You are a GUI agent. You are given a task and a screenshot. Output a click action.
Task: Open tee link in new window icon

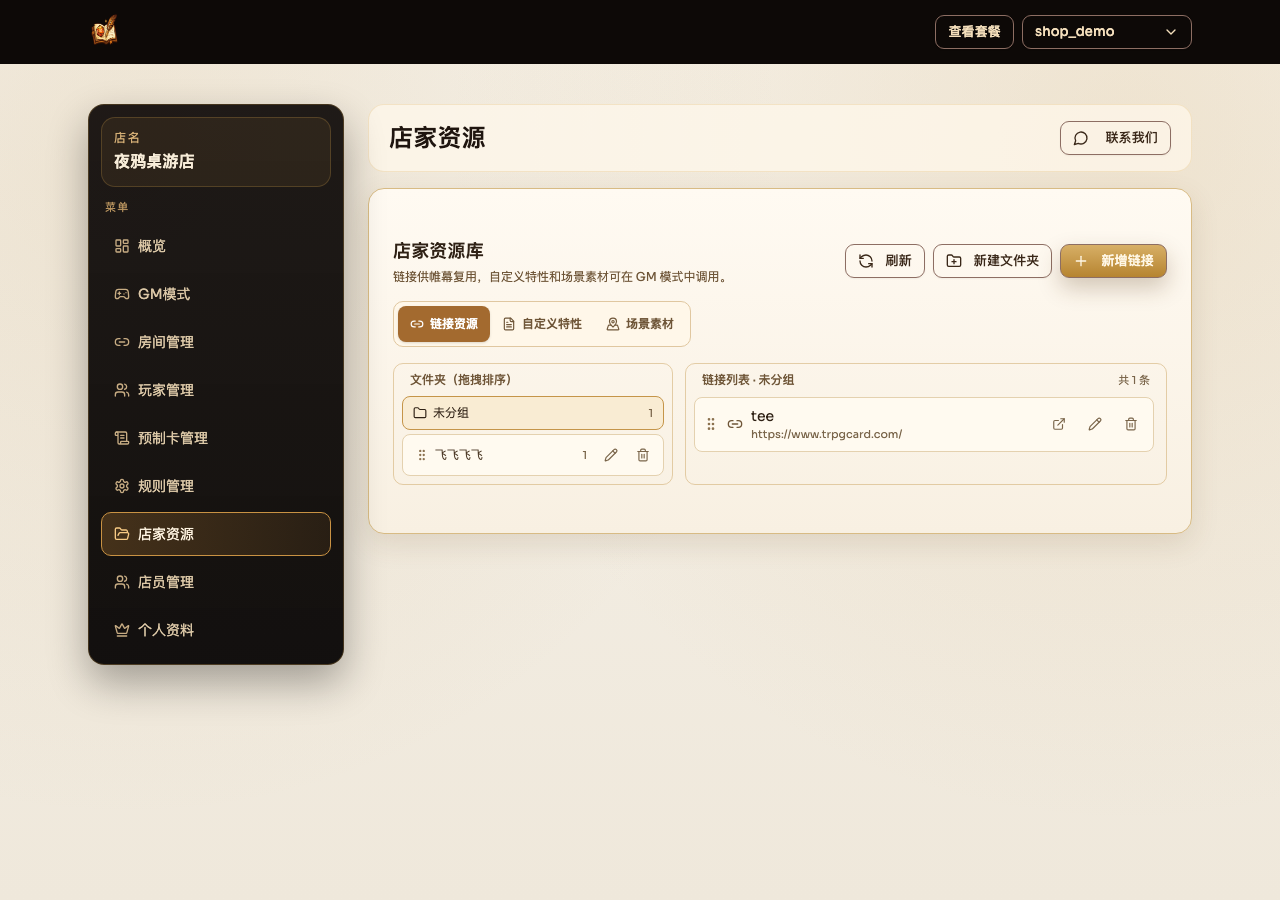(x=1059, y=424)
